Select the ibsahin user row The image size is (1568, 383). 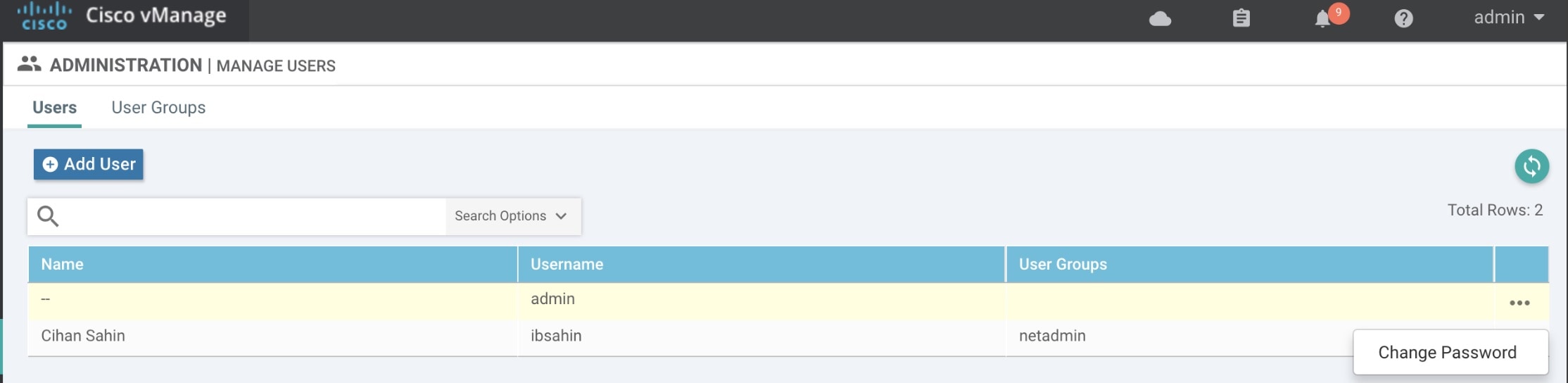tap(690, 337)
